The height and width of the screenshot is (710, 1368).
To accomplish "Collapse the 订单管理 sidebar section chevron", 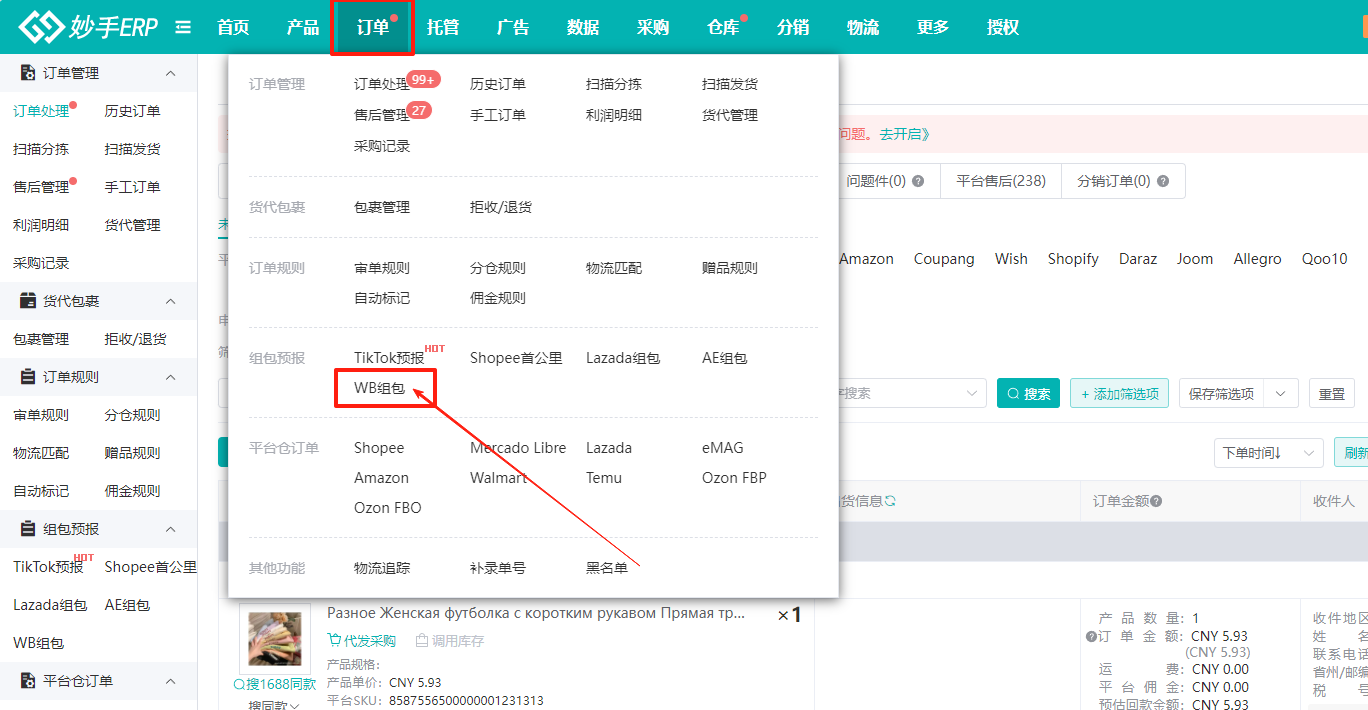I will tap(170, 73).
